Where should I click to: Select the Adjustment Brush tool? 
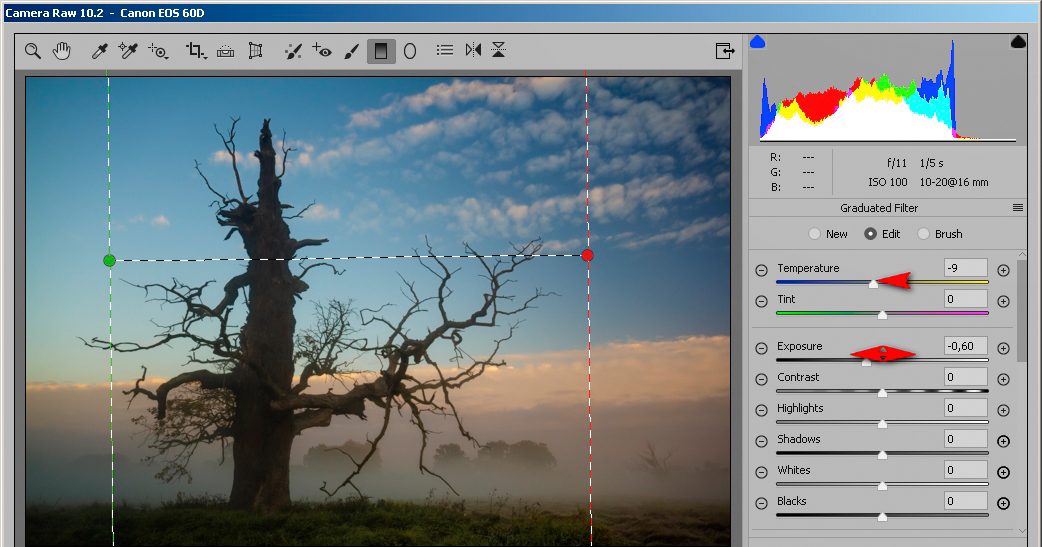click(x=351, y=51)
